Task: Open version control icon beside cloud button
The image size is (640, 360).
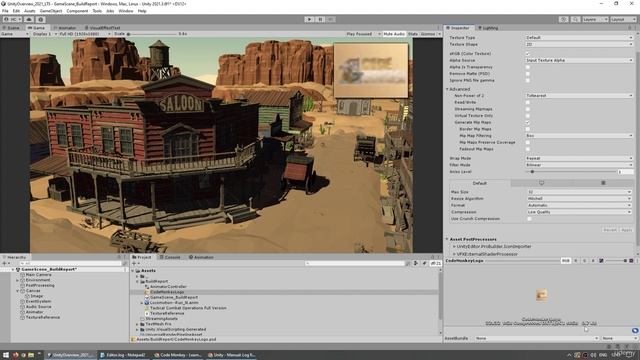Action: click(40, 19)
